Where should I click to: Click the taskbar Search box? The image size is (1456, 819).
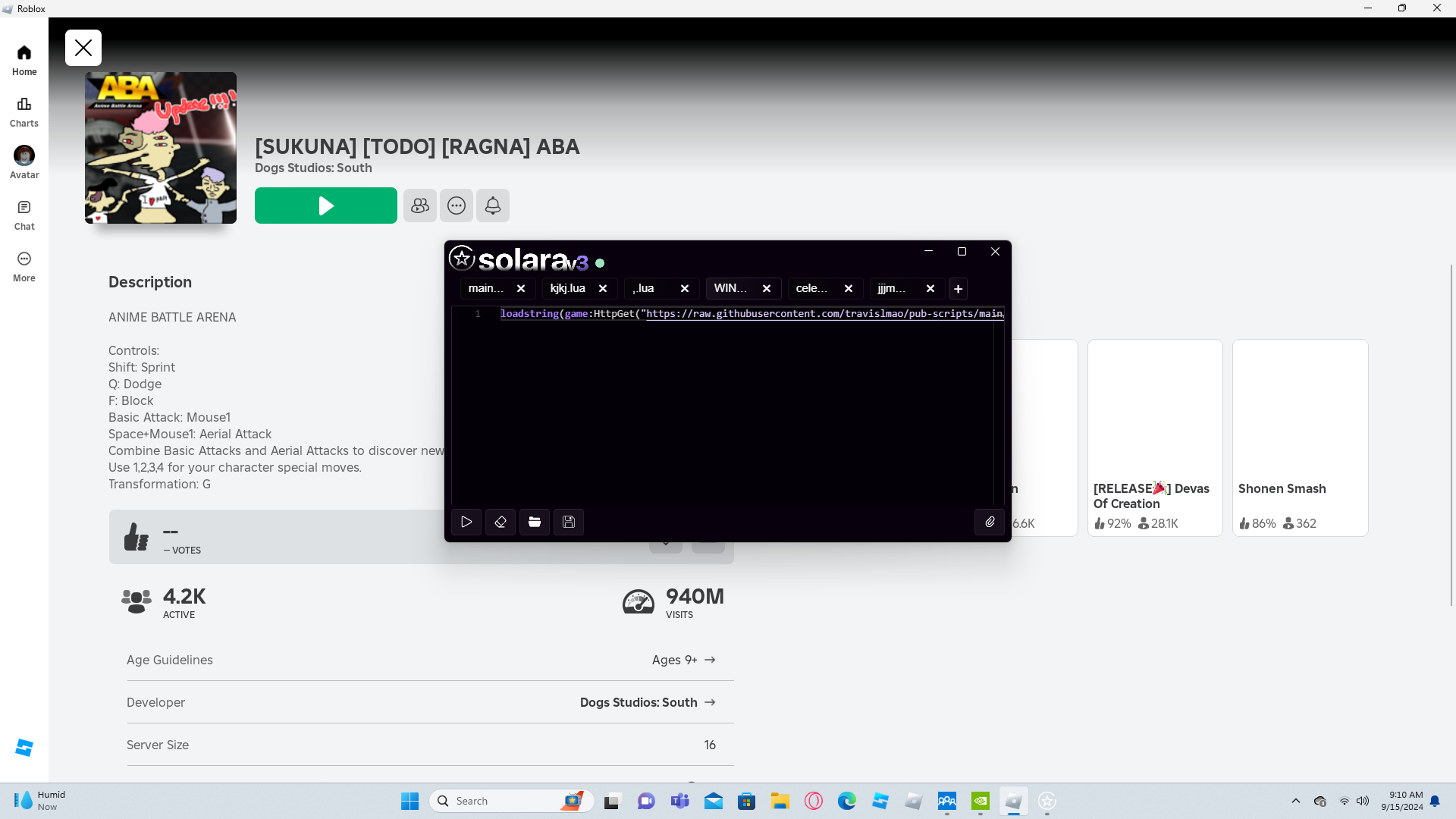[511, 801]
